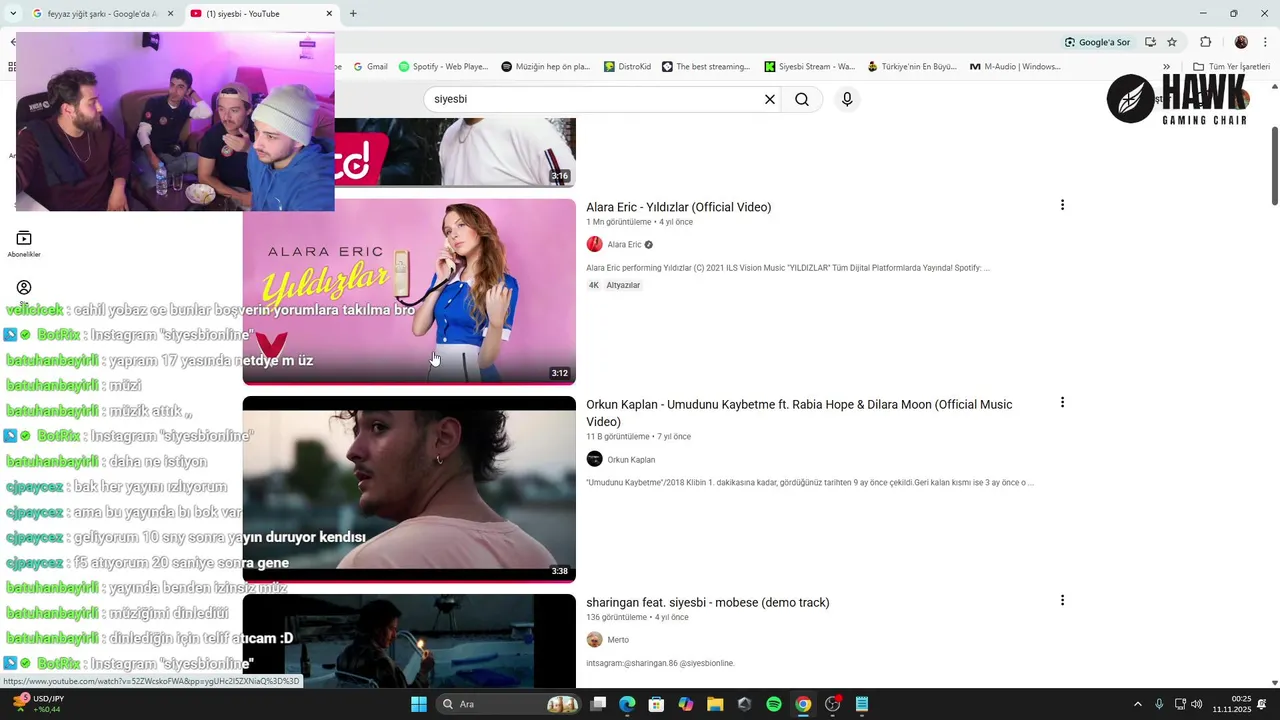Click Google'a Sor button
Viewport: 1280px width, 720px height.
pos(1097,42)
